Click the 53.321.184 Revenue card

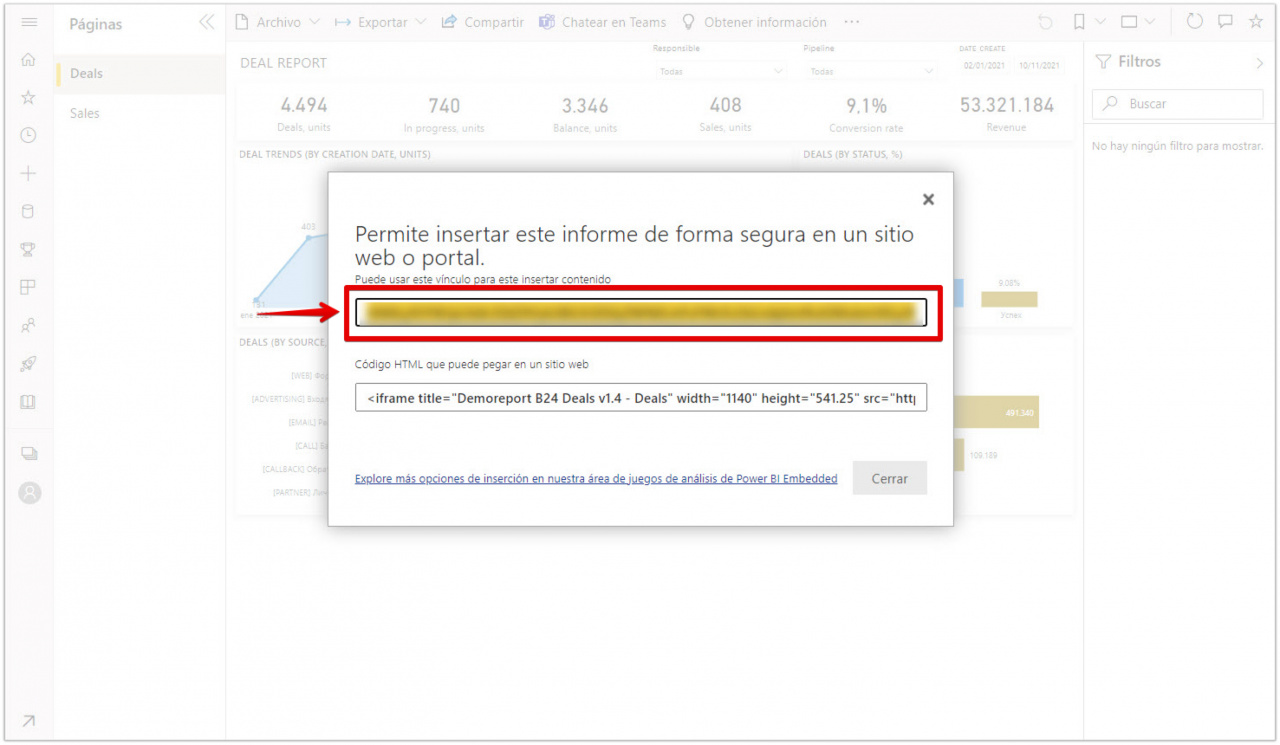(x=1006, y=114)
